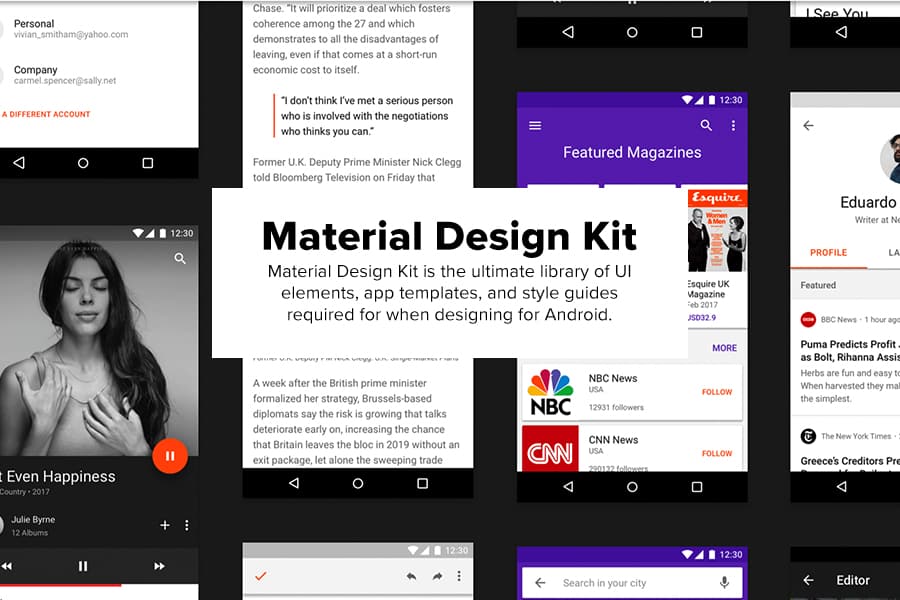Image resolution: width=900 pixels, height=600 pixels.
Task: Tap Android recents on the article screen
Action: point(422,483)
